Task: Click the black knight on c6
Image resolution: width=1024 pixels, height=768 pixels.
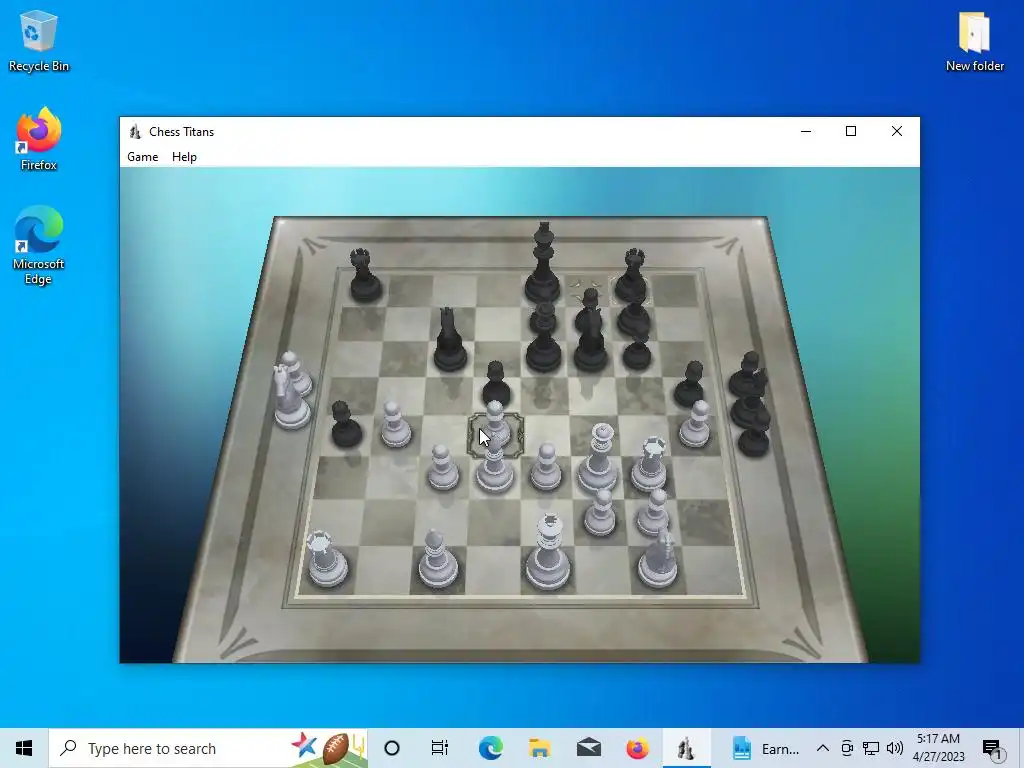Action: (x=450, y=340)
